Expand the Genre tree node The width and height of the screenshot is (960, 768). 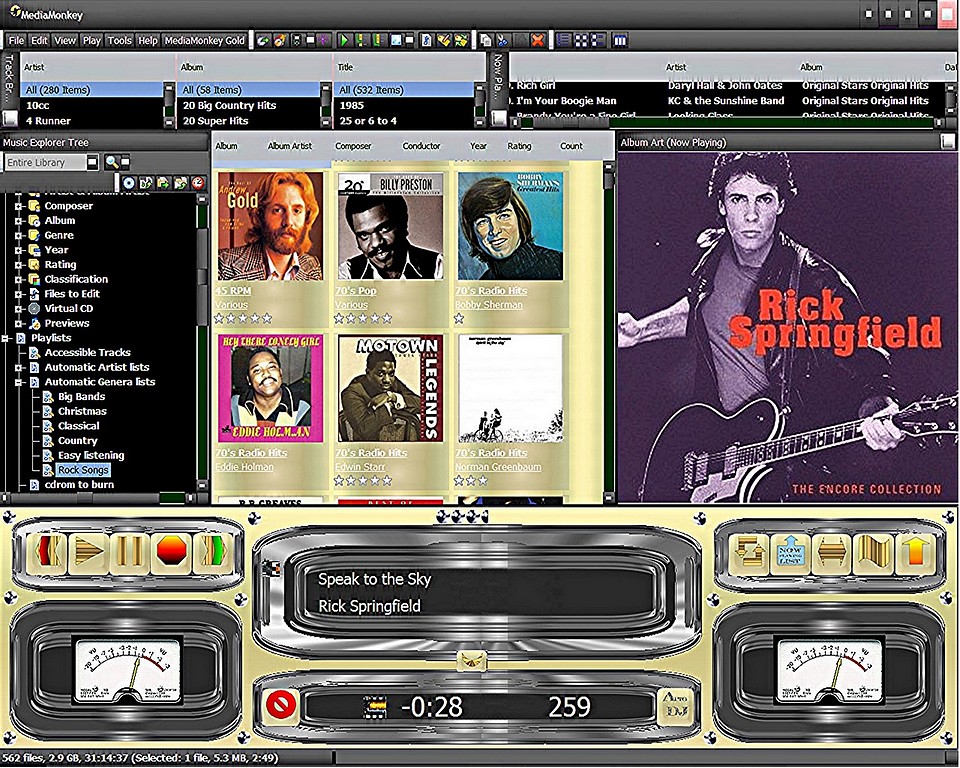coord(19,236)
